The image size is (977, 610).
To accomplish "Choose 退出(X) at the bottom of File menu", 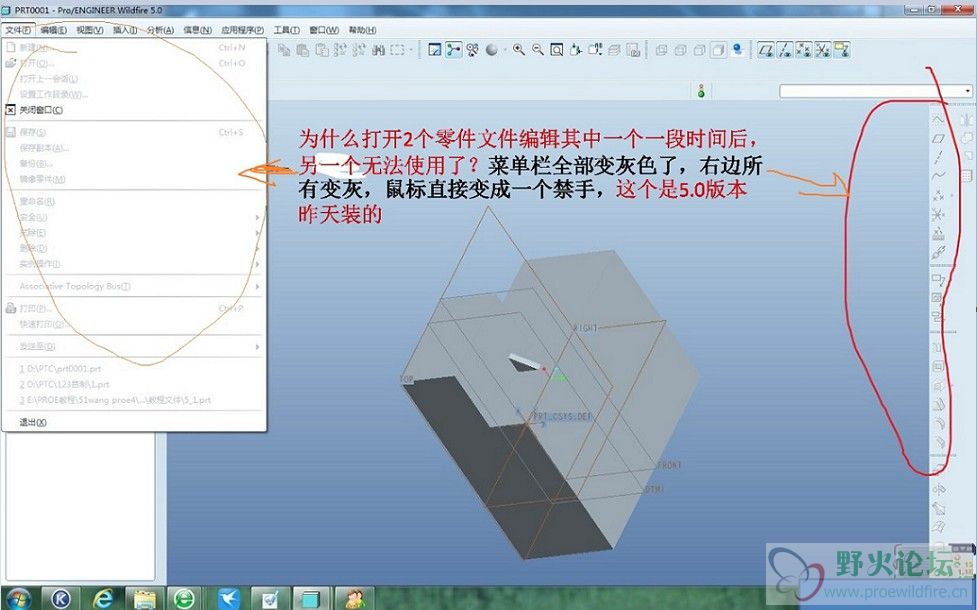I will (x=134, y=422).
